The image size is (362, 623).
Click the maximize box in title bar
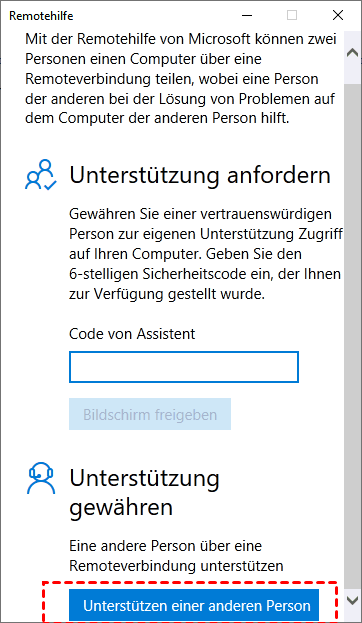292,15
